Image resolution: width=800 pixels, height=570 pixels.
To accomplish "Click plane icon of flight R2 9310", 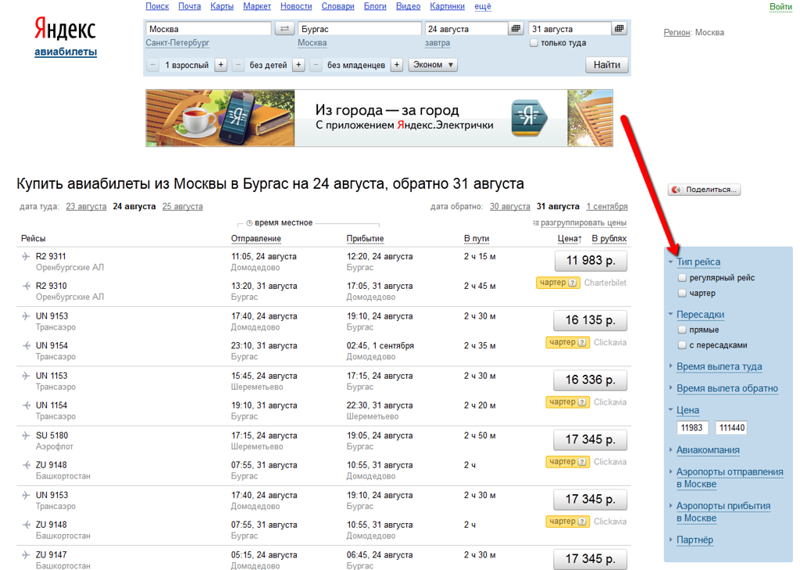I will 26,286.
